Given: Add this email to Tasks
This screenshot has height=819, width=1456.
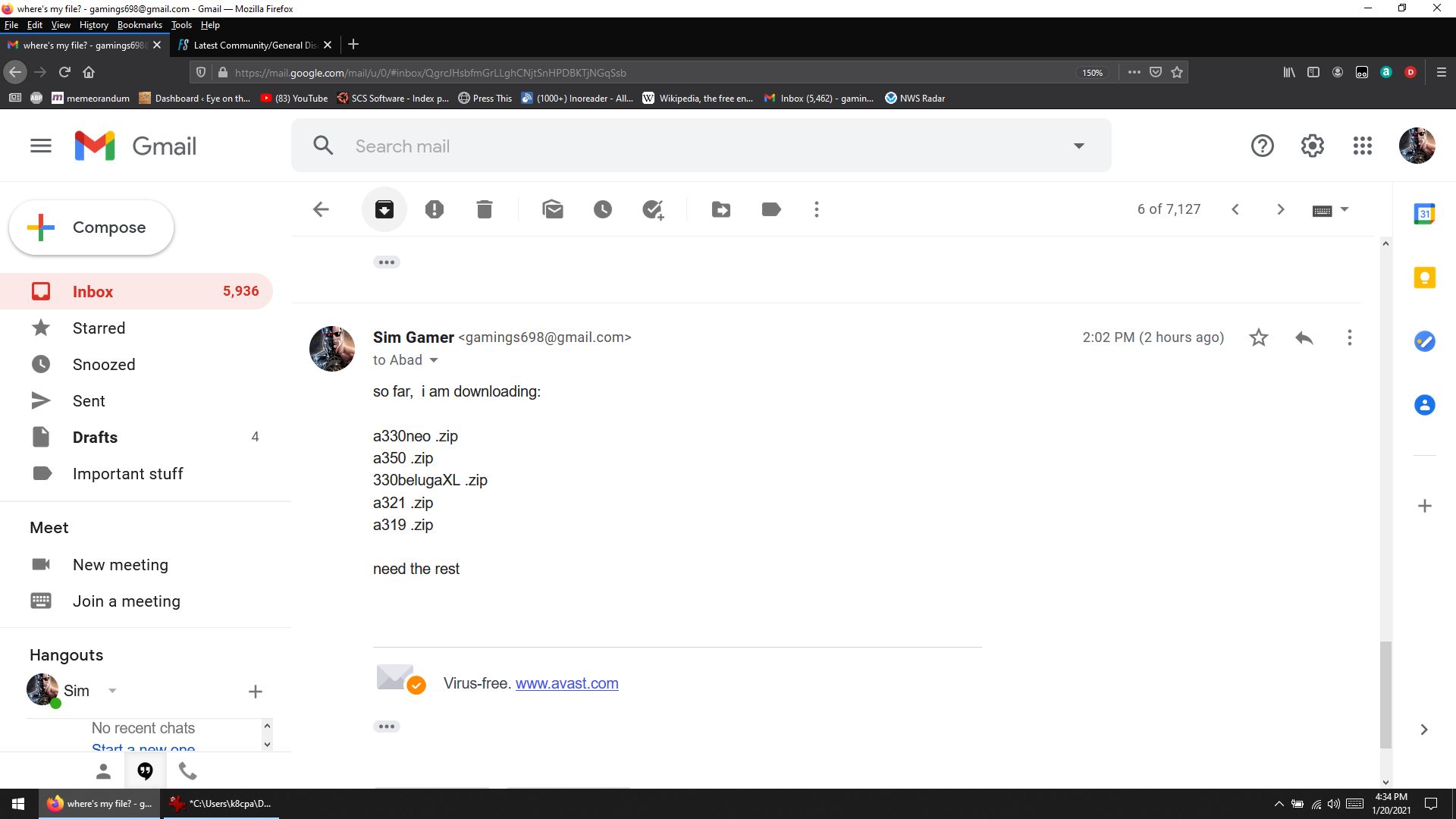Looking at the screenshot, I should pos(653,209).
